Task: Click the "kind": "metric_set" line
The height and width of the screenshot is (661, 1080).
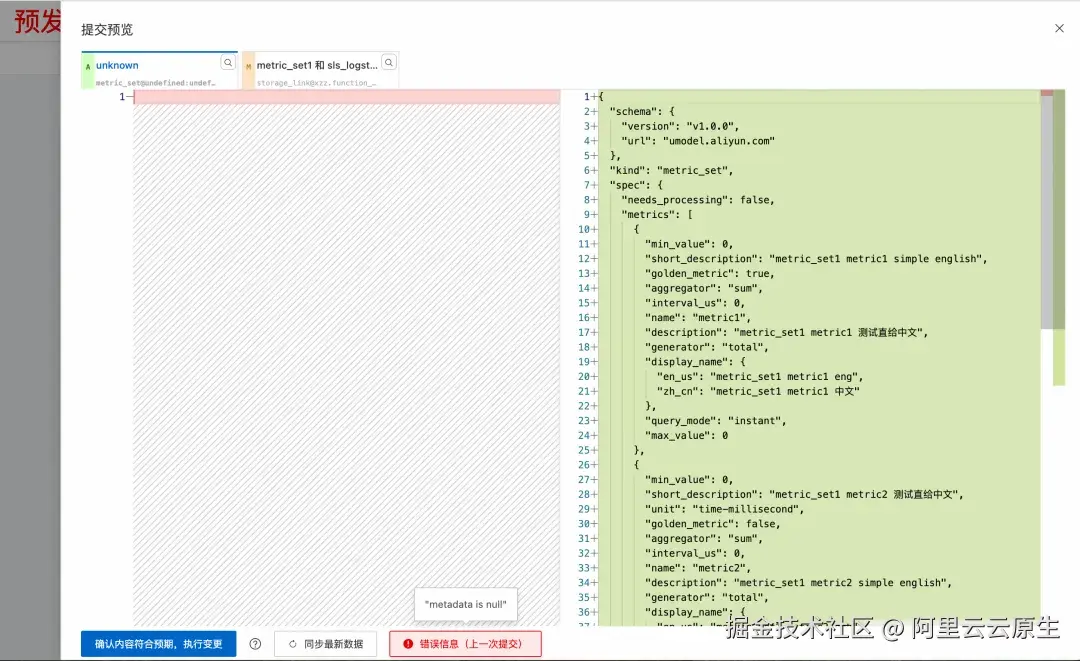Action: click(672, 170)
